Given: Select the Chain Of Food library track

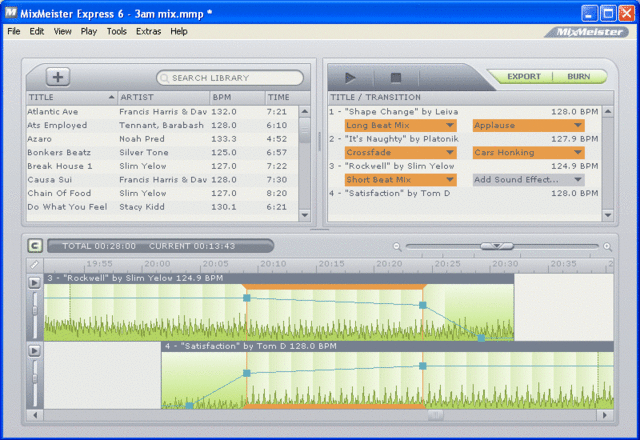Looking at the screenshot, I should point(162,193).
